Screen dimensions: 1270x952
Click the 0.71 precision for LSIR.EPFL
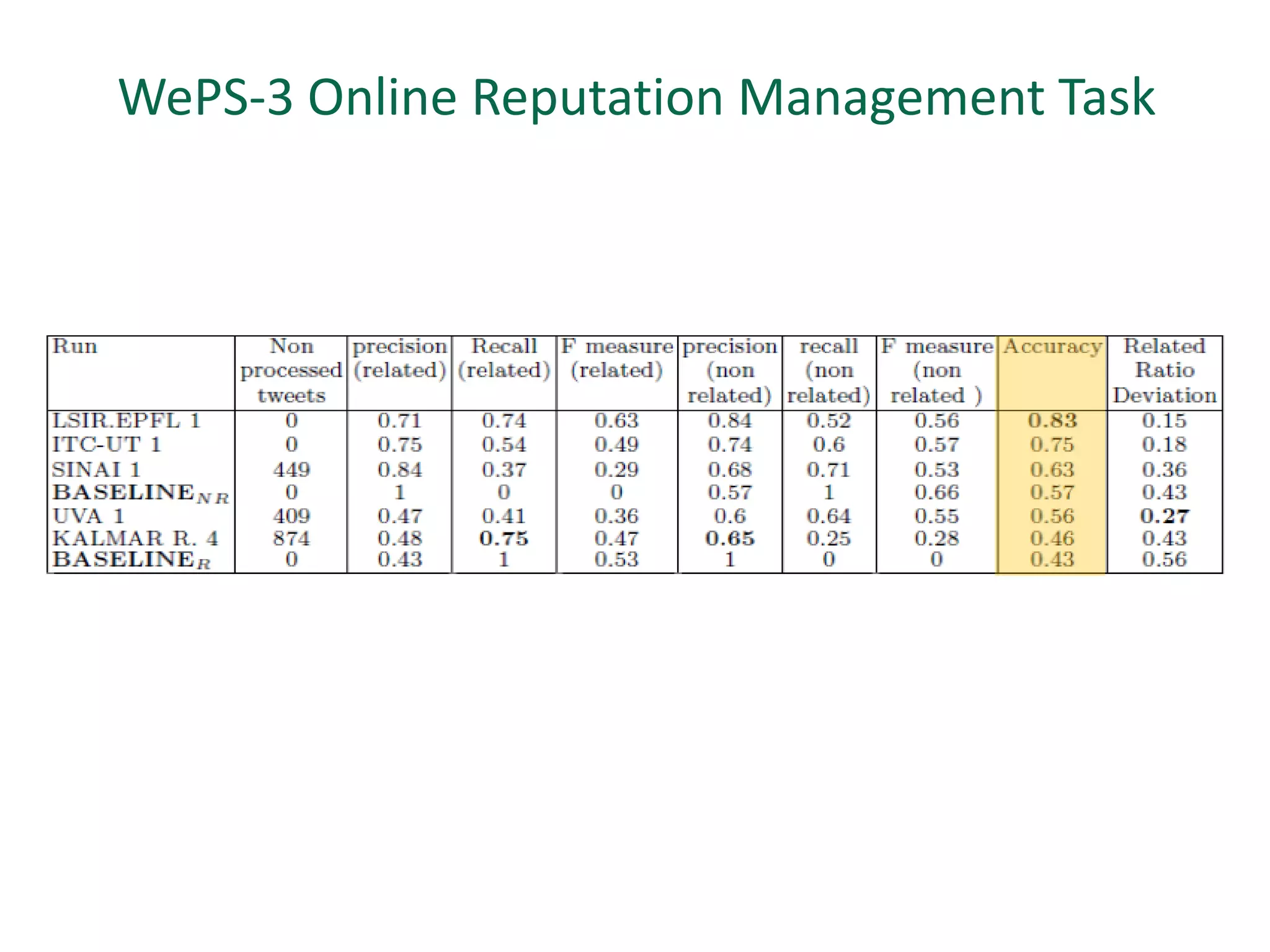(x=399, y=421)
